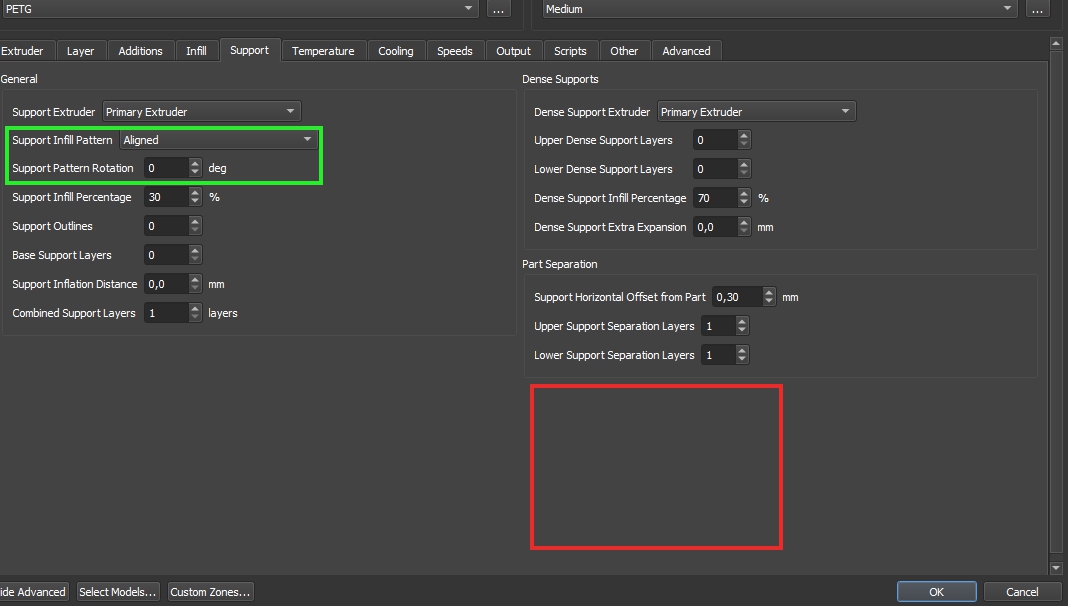Open the Custom Zones dialog
Screen dimensions: 1068x606
pyautogui.click(x=210, y=592)
